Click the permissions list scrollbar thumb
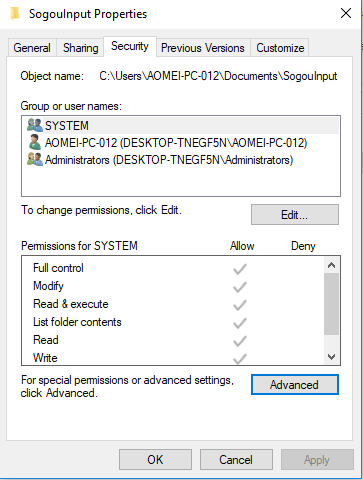This screenshot has height=480, width=363. [x=331, y=304]
